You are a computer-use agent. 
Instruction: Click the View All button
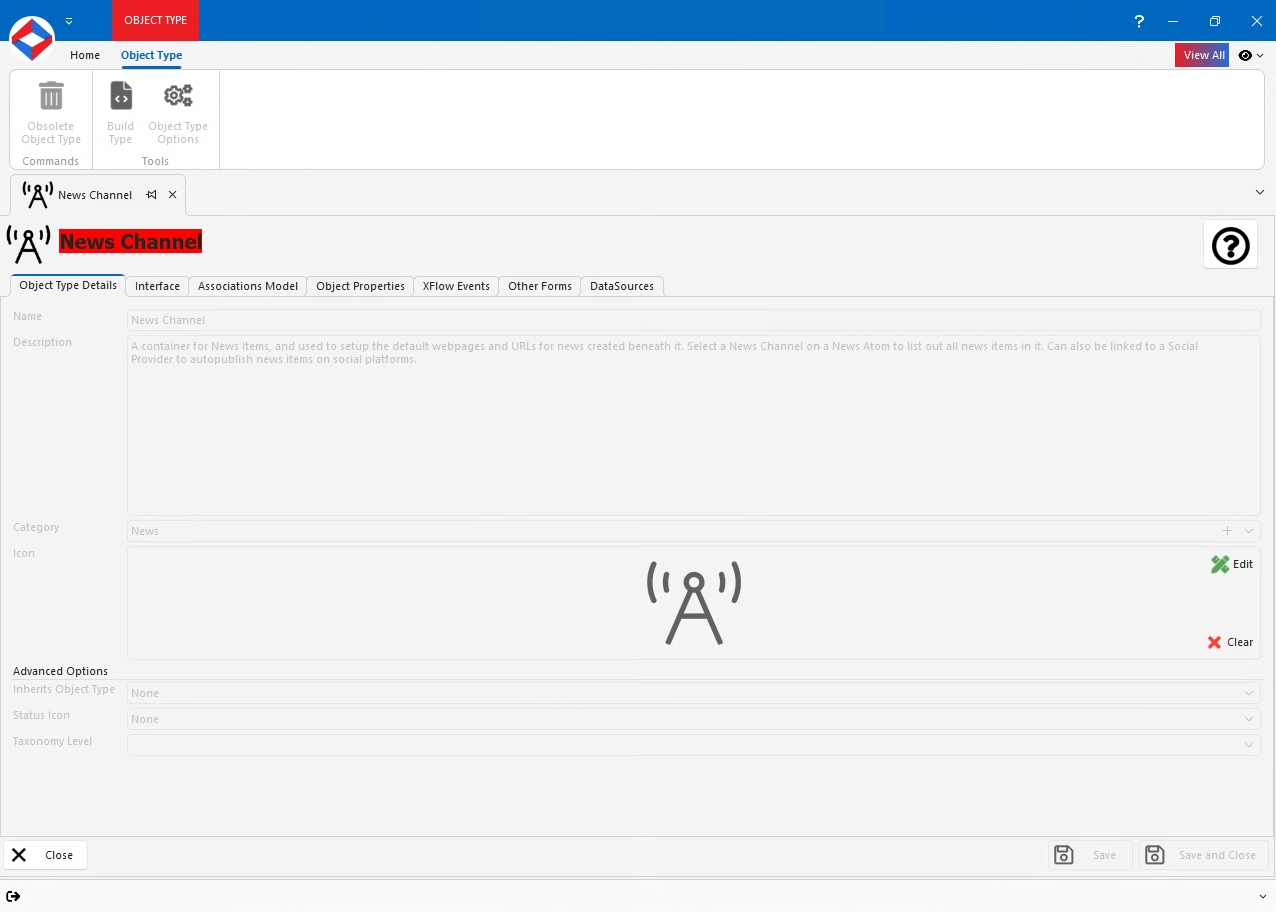pyautogui.click(x=1202, y=55)
